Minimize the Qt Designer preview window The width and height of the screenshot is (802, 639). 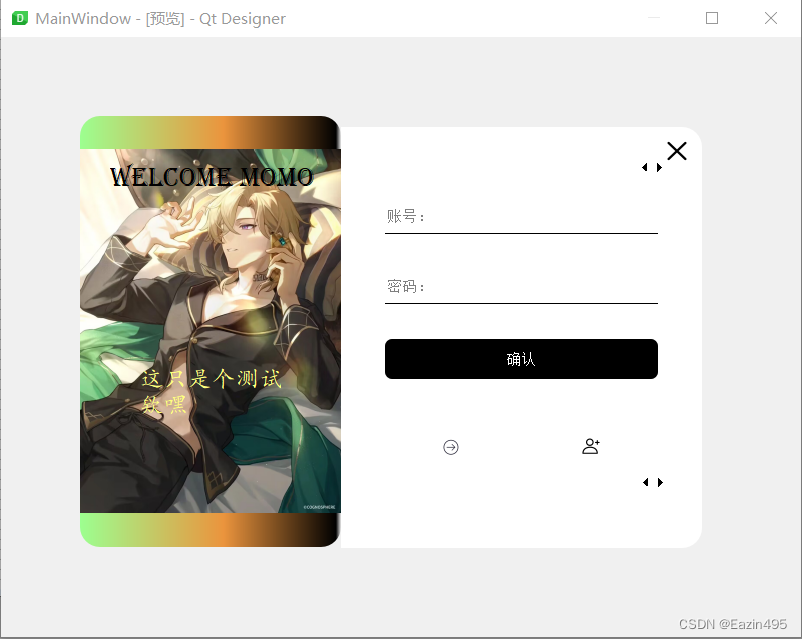tap(654, 18)
